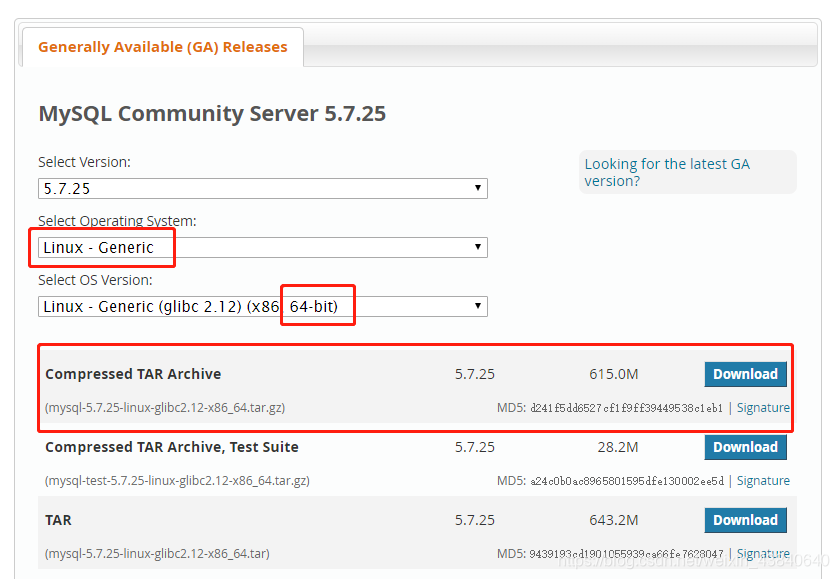
Task: Open the Generally Available (GA) Releases tab
Action: point(163,47)
